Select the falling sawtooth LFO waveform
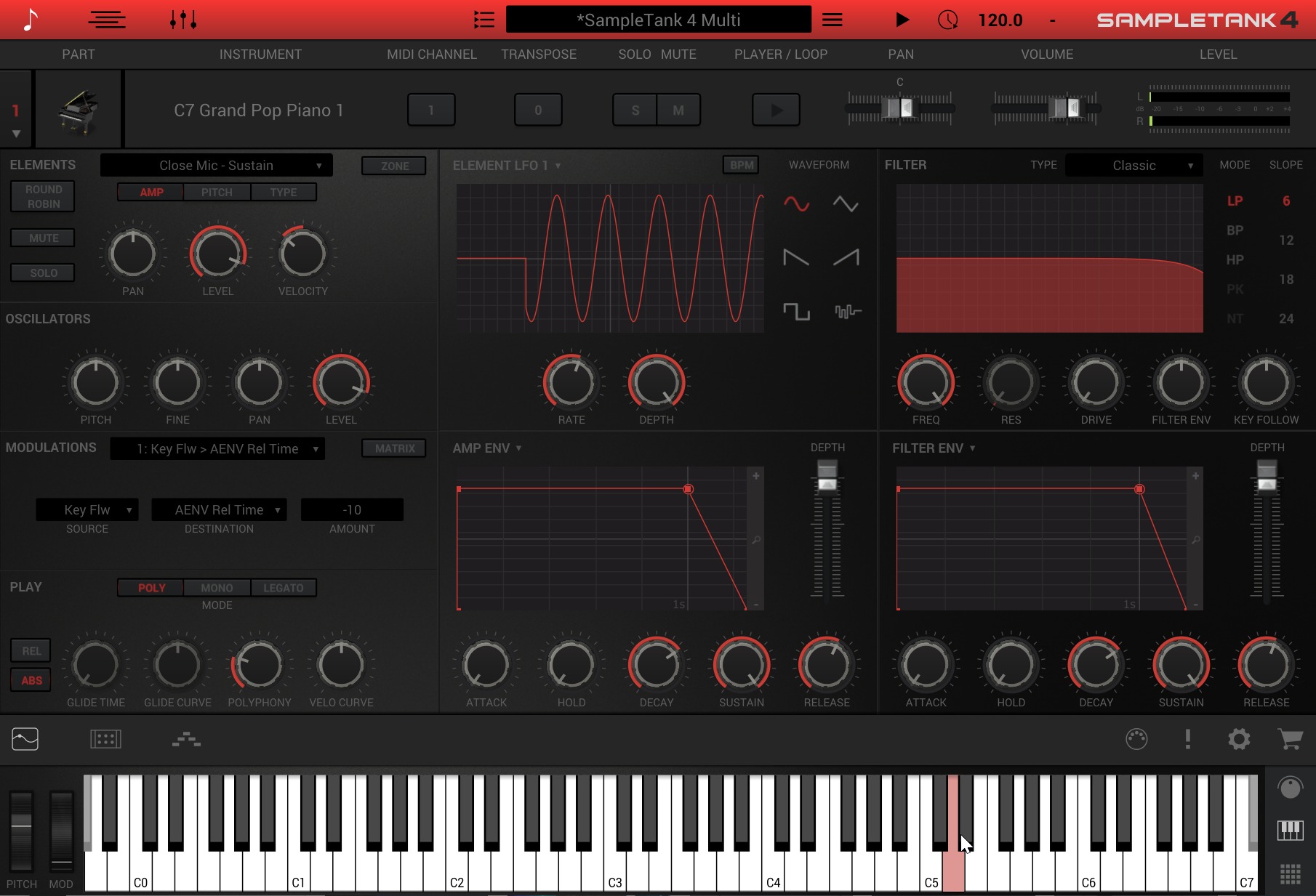 pyautogui.click(x=796, y=258)
